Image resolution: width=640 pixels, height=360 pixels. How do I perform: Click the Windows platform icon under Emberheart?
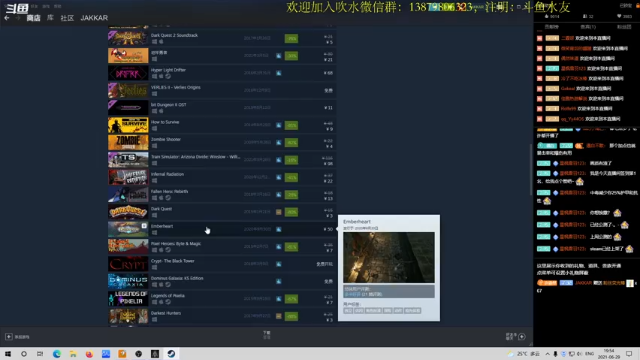click(154, 233)
